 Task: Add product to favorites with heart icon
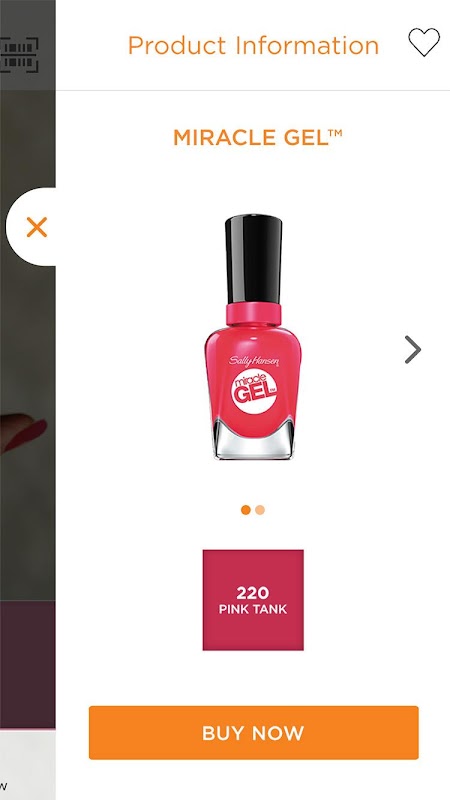pyautogui.click(x=423, y=42)
